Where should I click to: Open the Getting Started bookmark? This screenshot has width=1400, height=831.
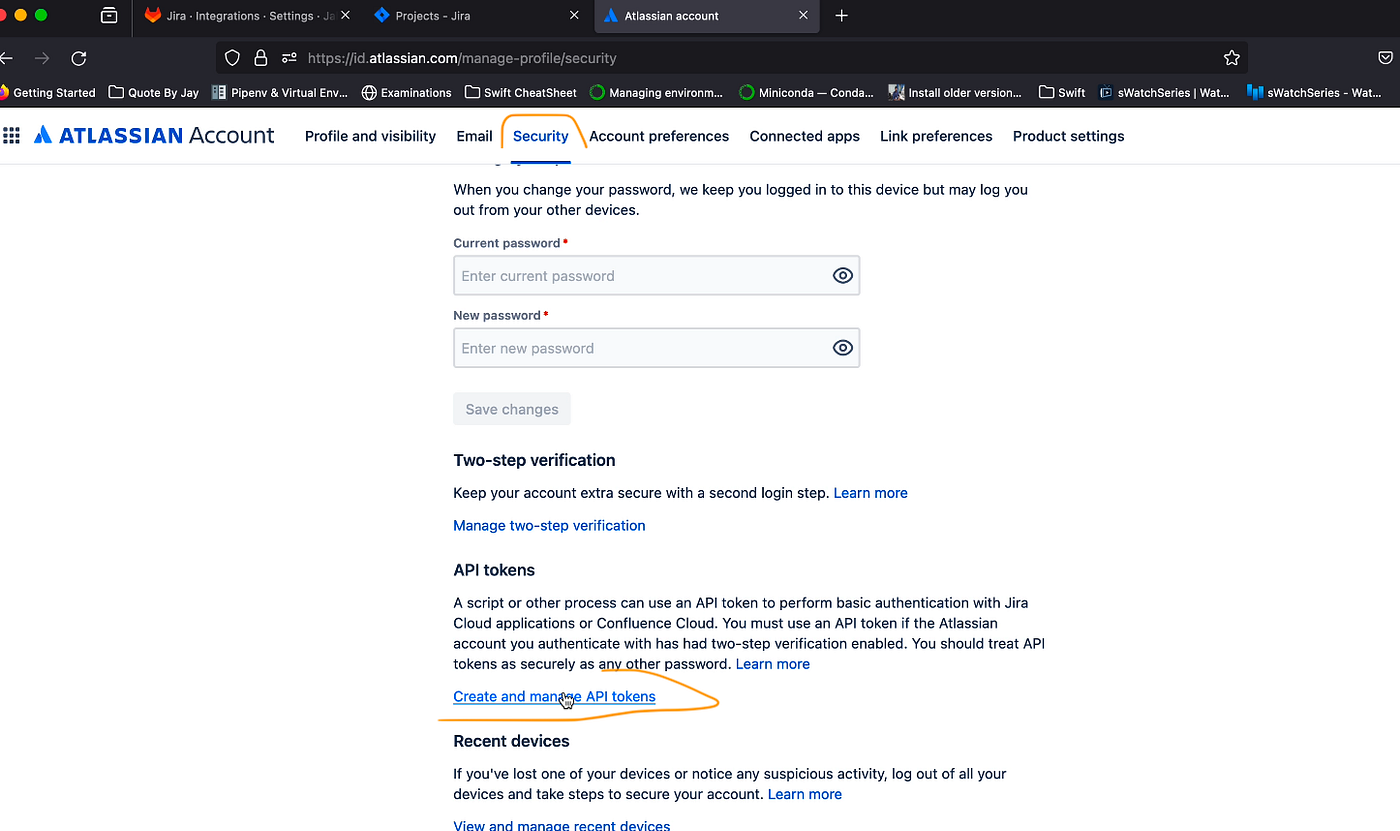tap(48, 92)
